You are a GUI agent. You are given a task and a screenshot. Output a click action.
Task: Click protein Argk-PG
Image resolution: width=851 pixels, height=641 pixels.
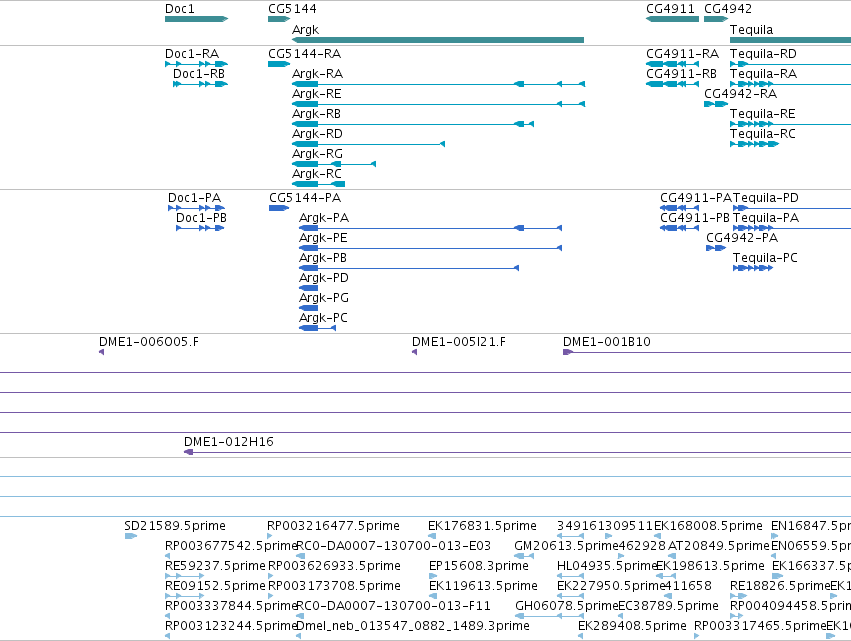pyautogui.click(x=323, y=299)
